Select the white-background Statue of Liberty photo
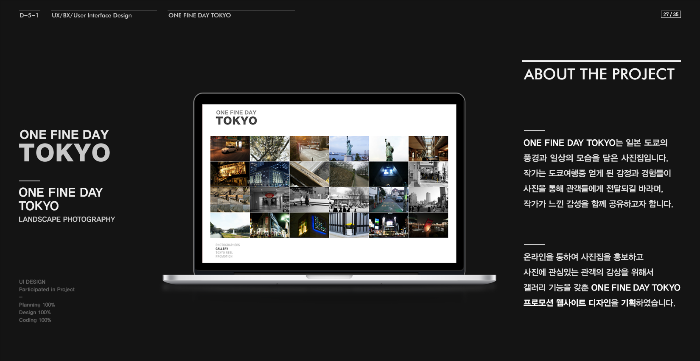This screenshot has height=361, width=700. tap(388, 149)
